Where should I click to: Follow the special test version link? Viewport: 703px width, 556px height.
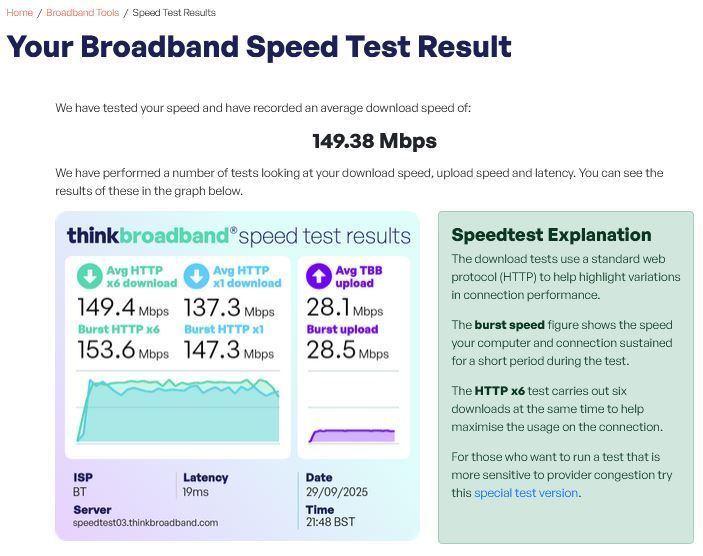pos(526,493)
